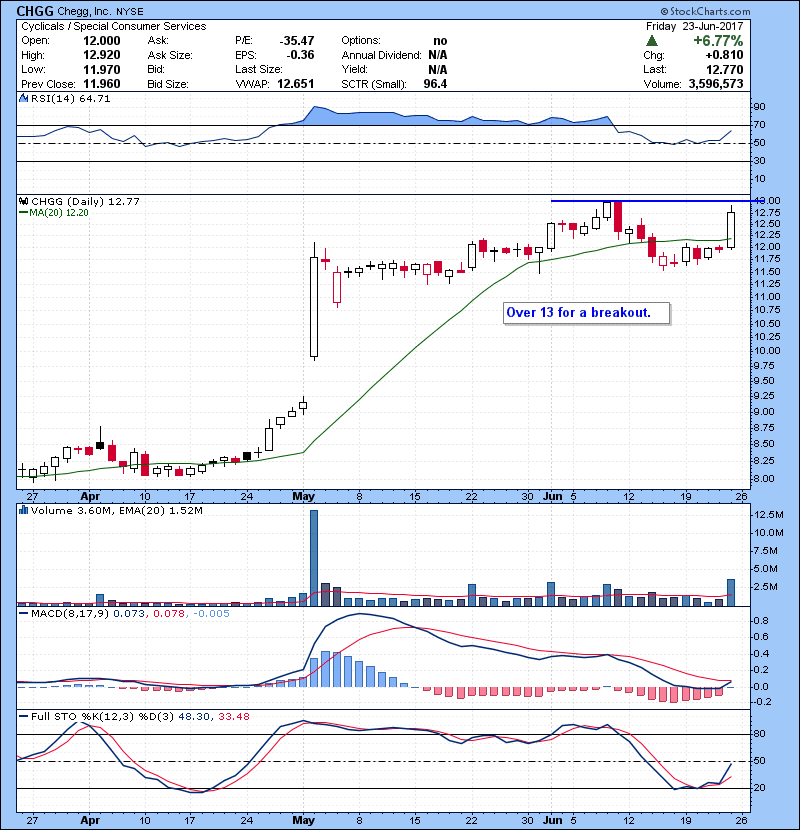Viewport: 800px width, 830px height.
Task: Click the 10.00 price scale label
Action: pyautogui.click(x=767, y=351)
